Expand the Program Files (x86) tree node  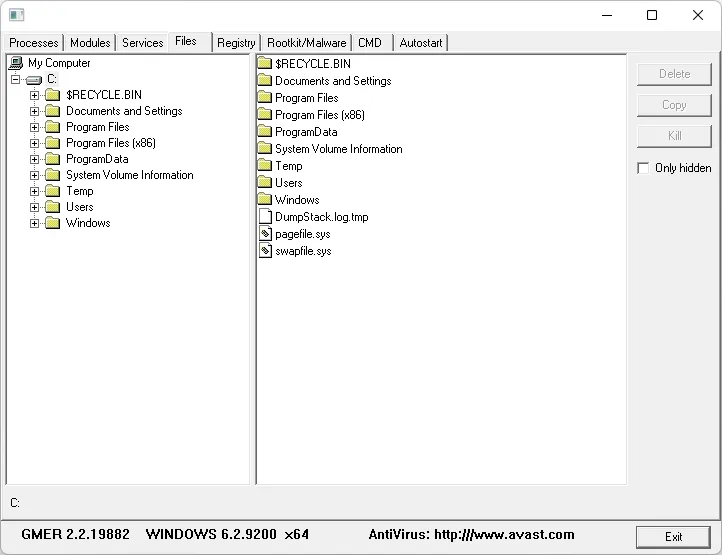click(x=35, y=143)
